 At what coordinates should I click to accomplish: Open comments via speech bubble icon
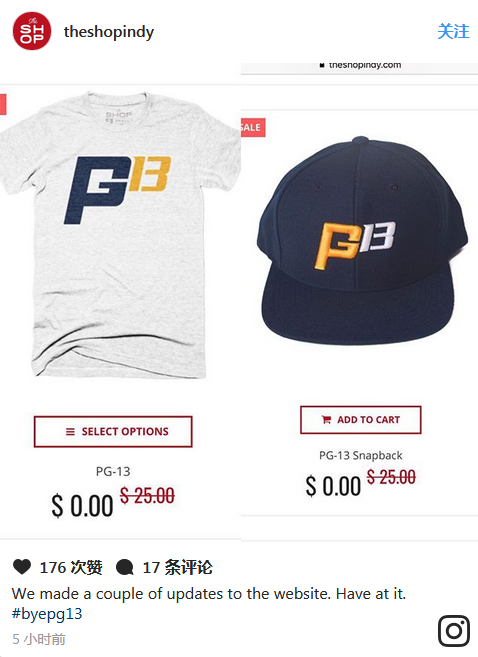[x=124, y=567]
